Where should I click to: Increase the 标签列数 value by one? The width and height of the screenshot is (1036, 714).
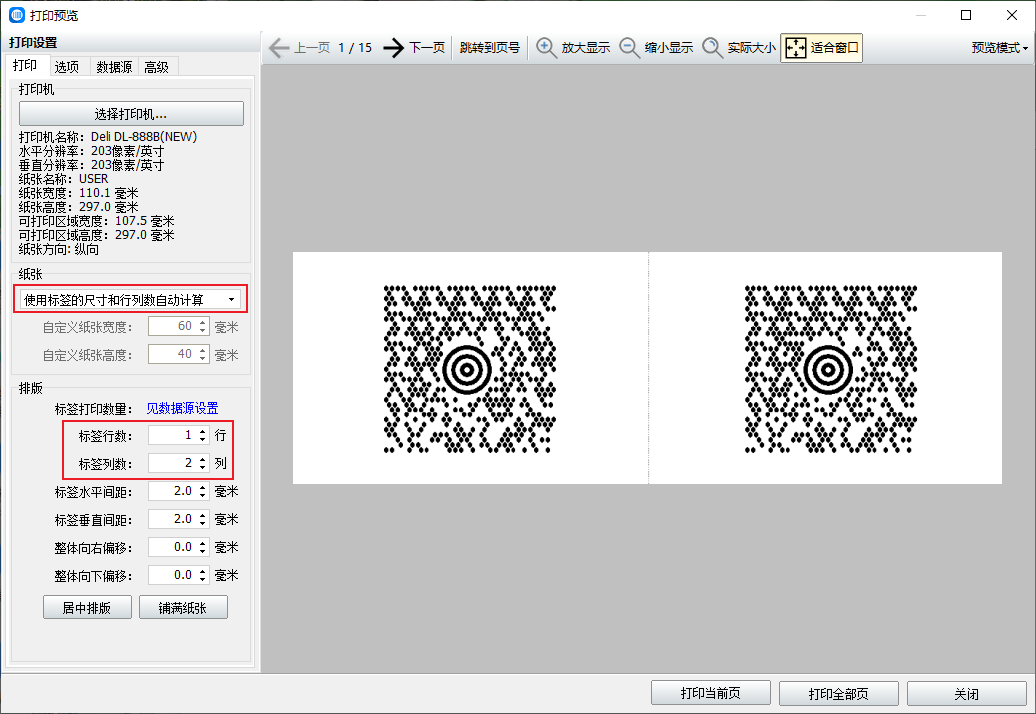(x=203, y=459)
